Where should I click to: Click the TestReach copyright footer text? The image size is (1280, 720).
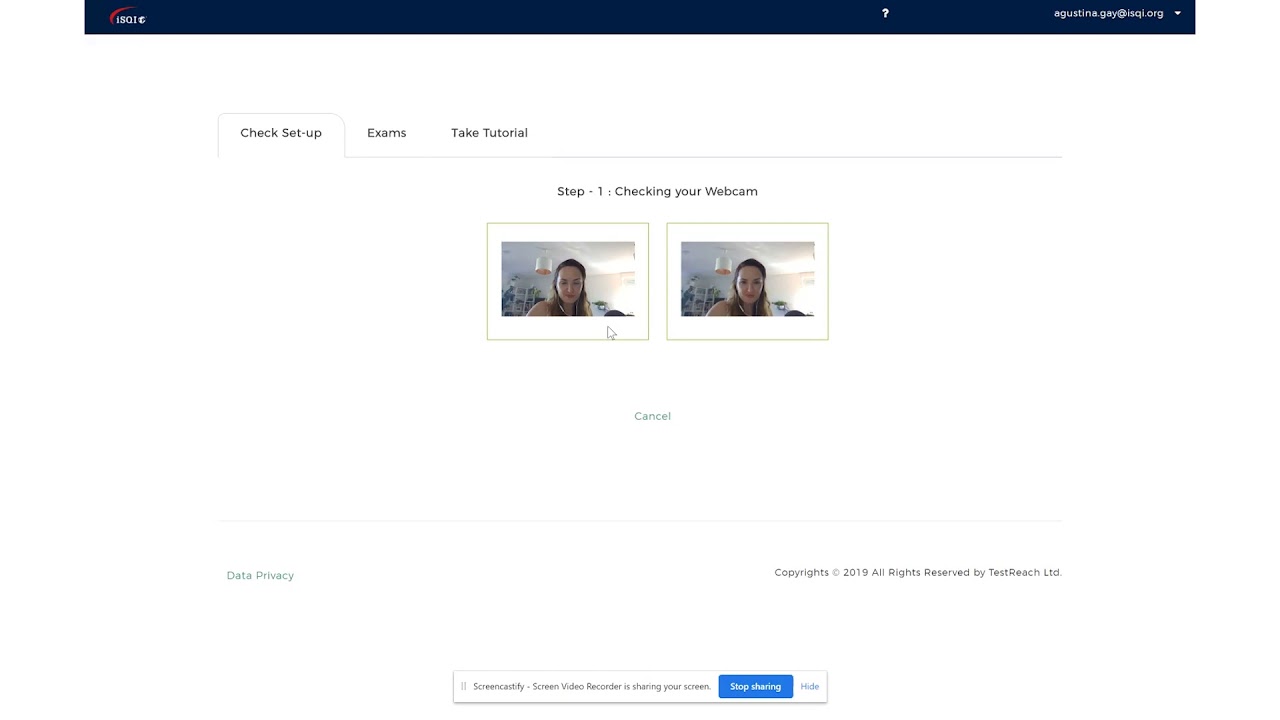pos(917,572)
